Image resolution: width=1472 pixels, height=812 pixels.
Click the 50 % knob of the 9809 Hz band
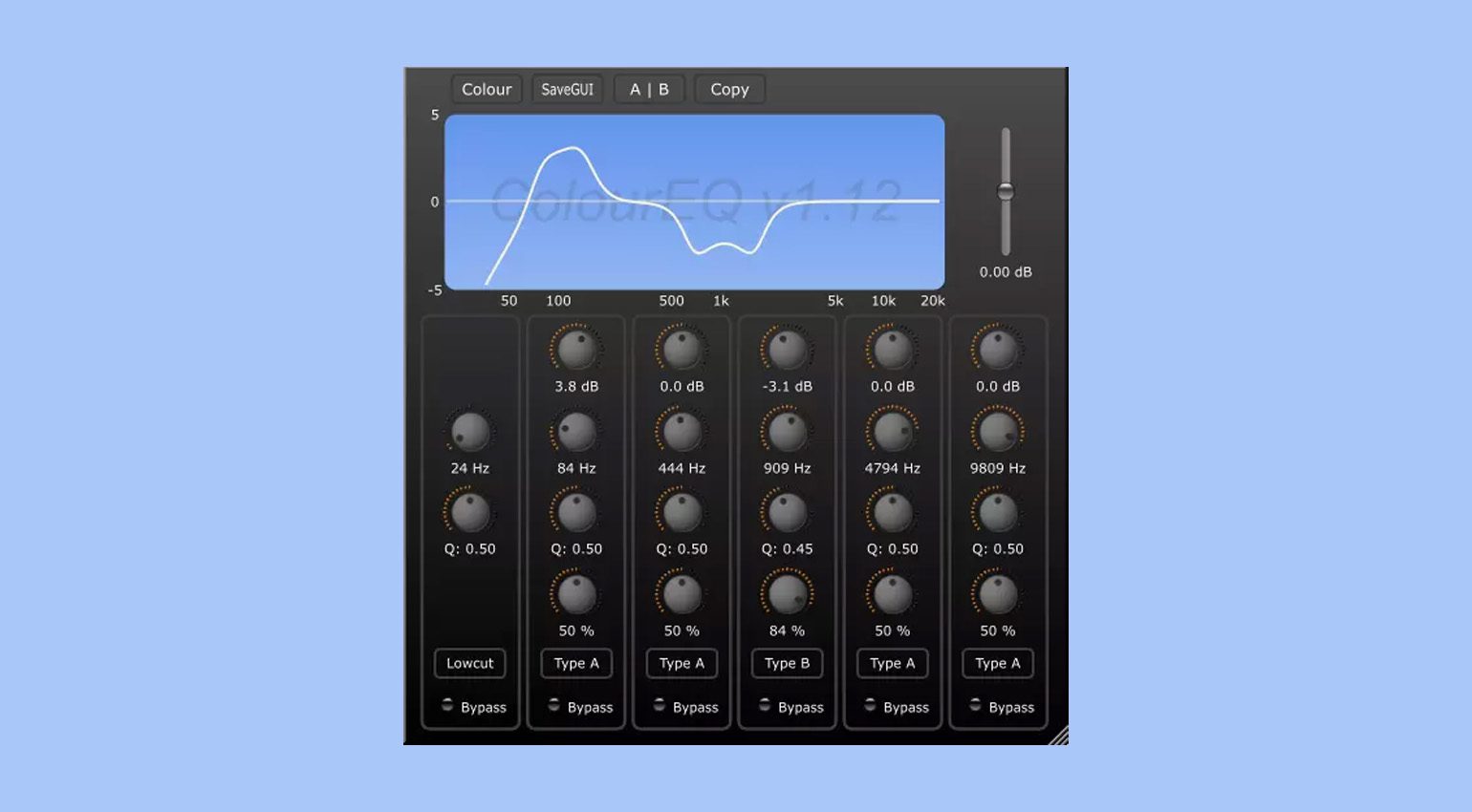(998, 595)
